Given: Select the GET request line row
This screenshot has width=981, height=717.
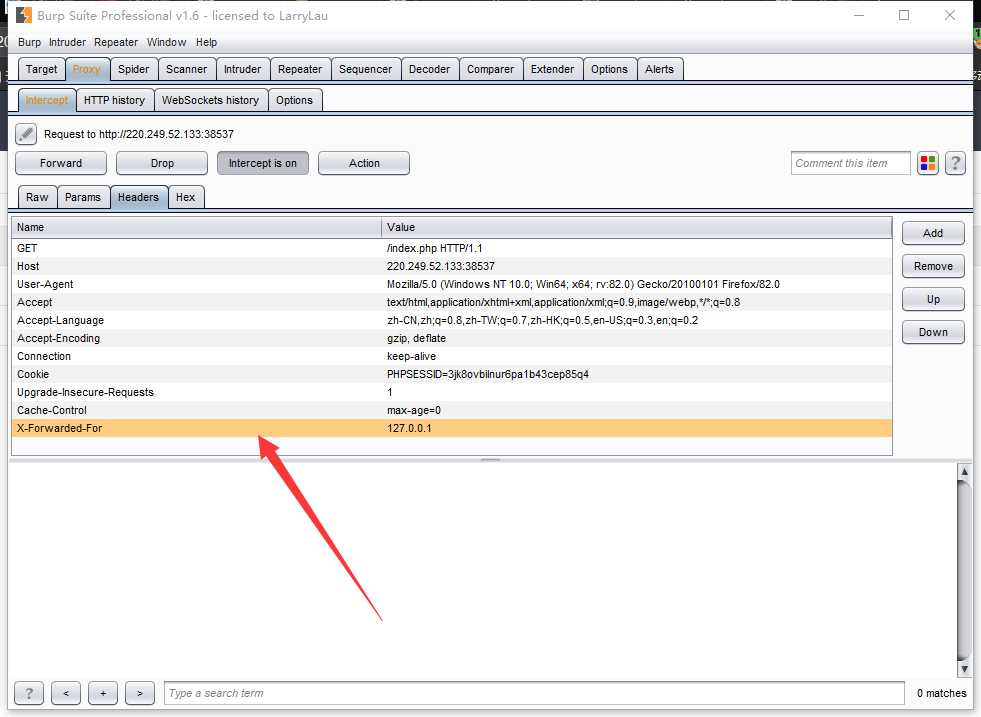Looking at the screenshot, I should pyautogui.click(x=452, y=248).
